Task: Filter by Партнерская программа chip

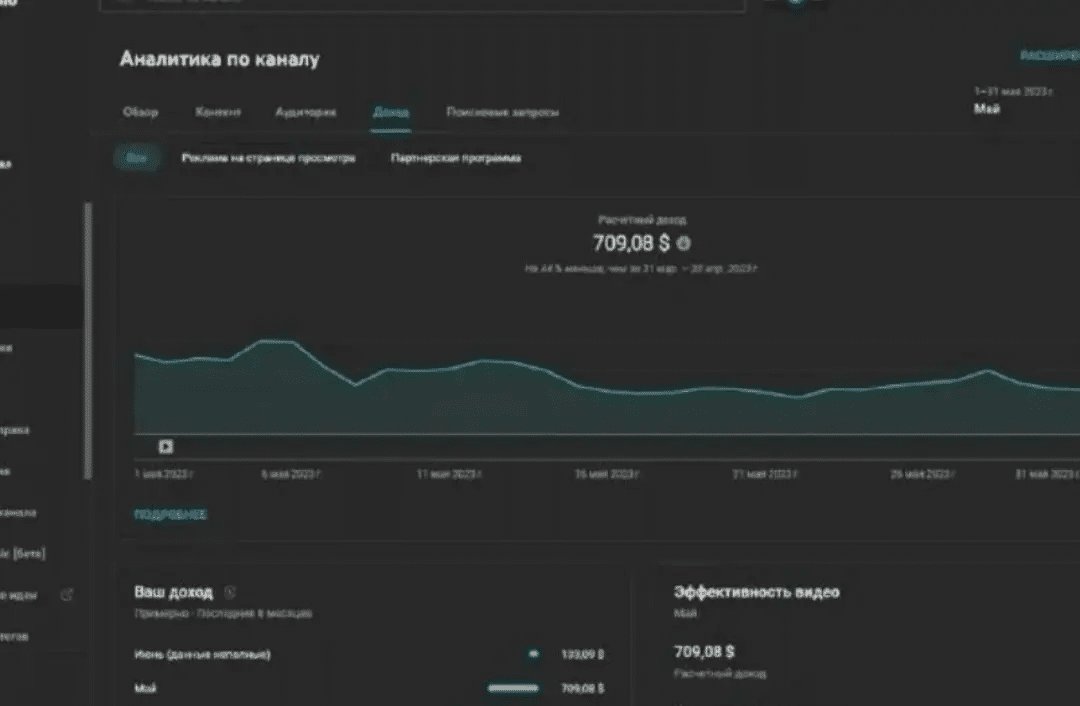Action: 455,158
